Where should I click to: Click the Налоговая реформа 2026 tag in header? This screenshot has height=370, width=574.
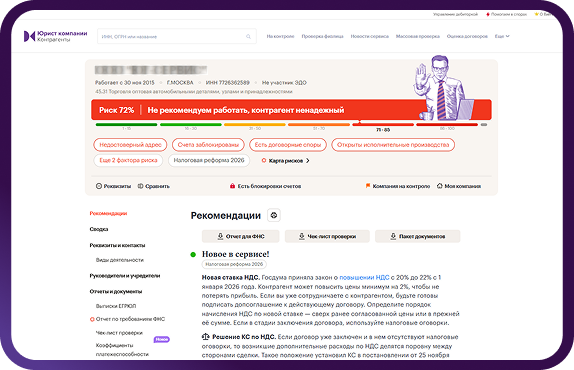[209, 160]
